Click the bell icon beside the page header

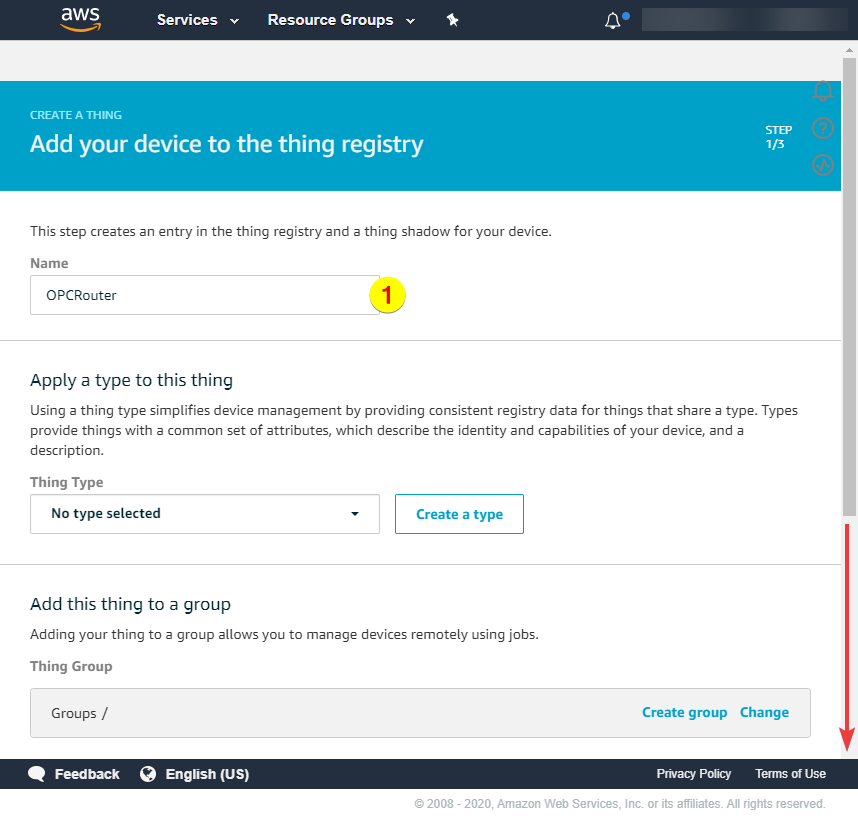823,91
